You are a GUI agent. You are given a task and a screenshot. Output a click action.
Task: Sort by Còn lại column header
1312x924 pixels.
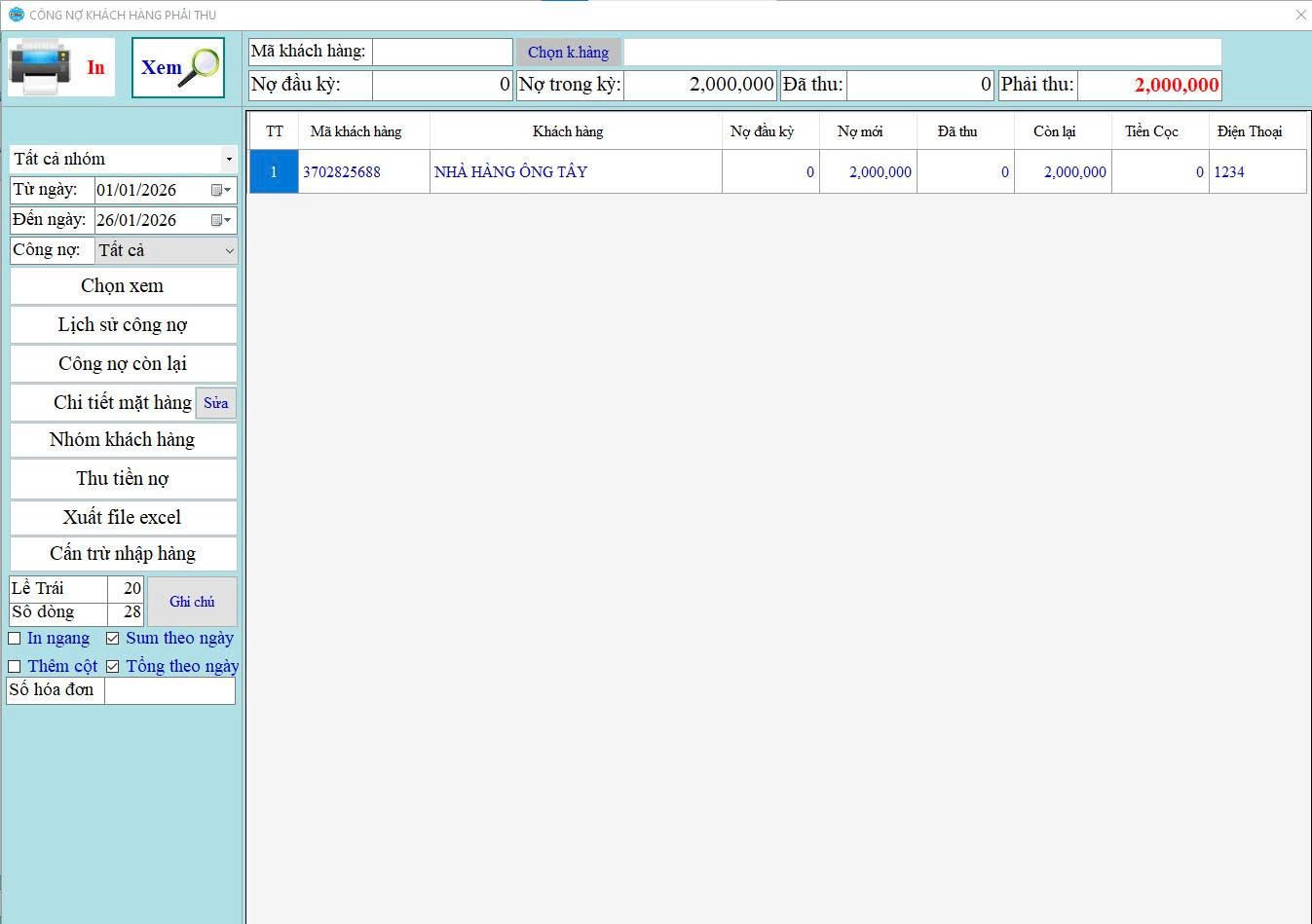[x=1054, y=131]
